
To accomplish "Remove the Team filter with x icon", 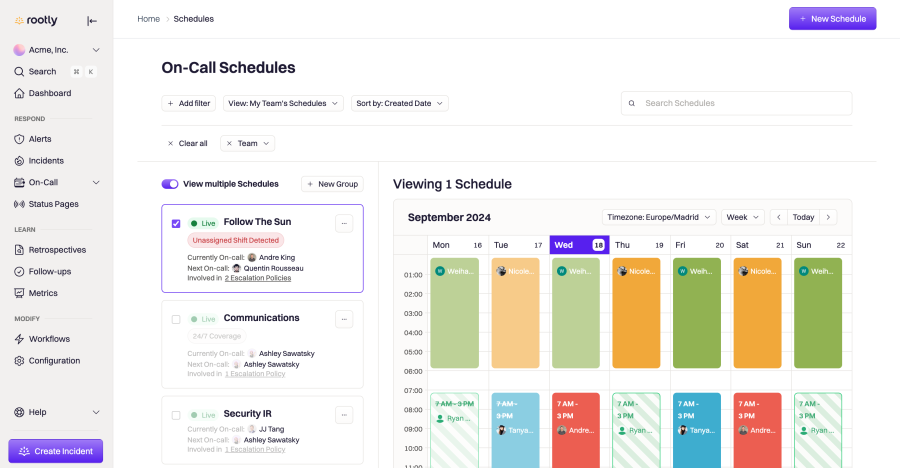I will coord(229,144).
